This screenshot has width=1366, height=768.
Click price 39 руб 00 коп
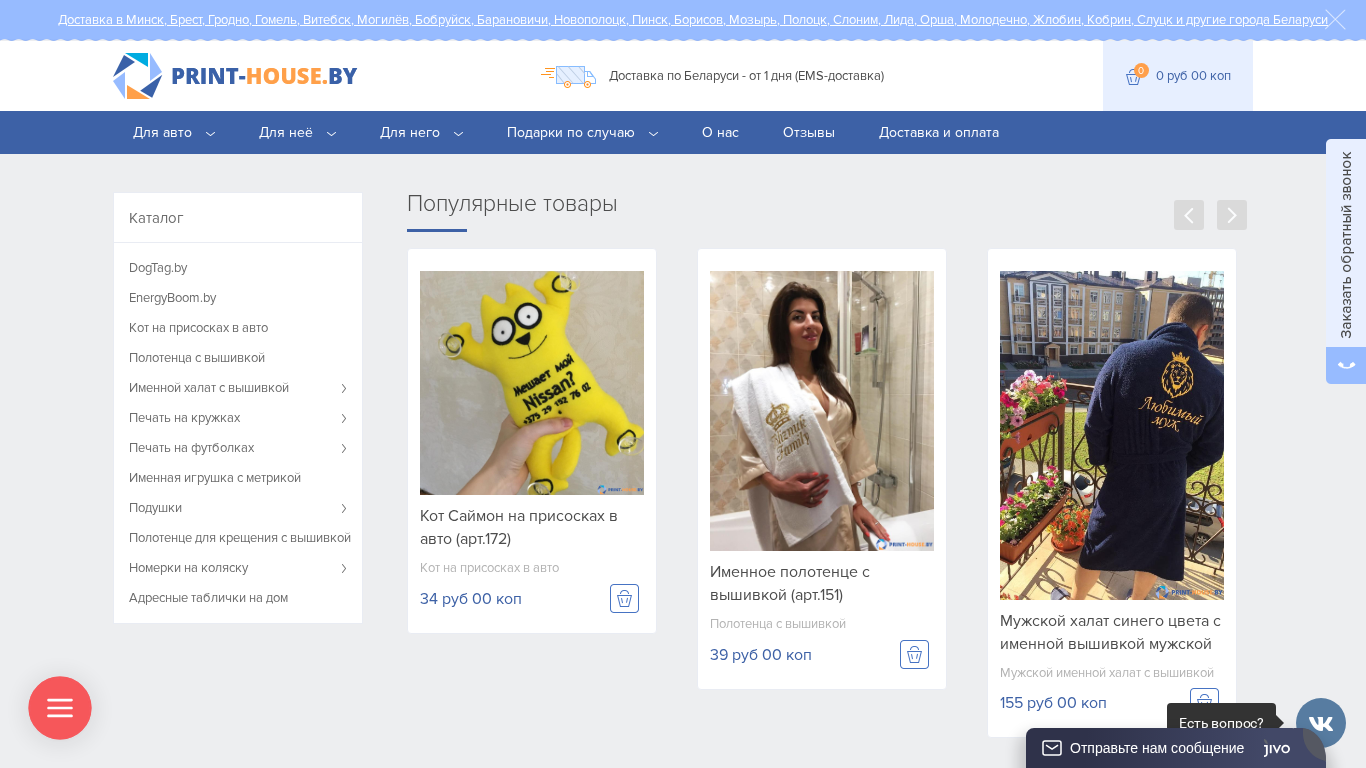[x=761, y=655]
